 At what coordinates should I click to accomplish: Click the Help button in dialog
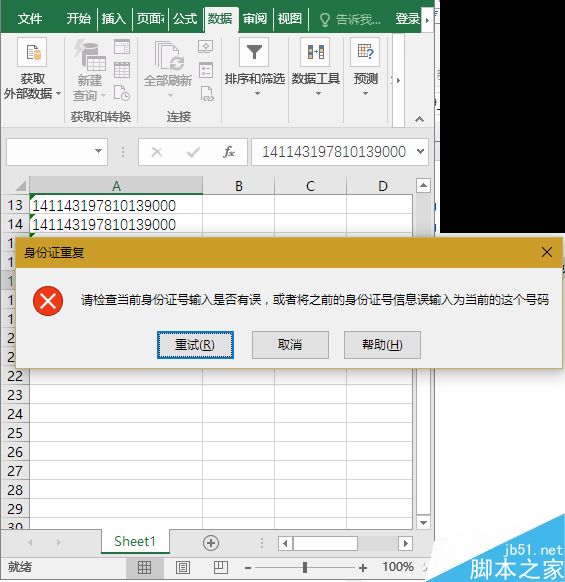[x=382, y=345]
